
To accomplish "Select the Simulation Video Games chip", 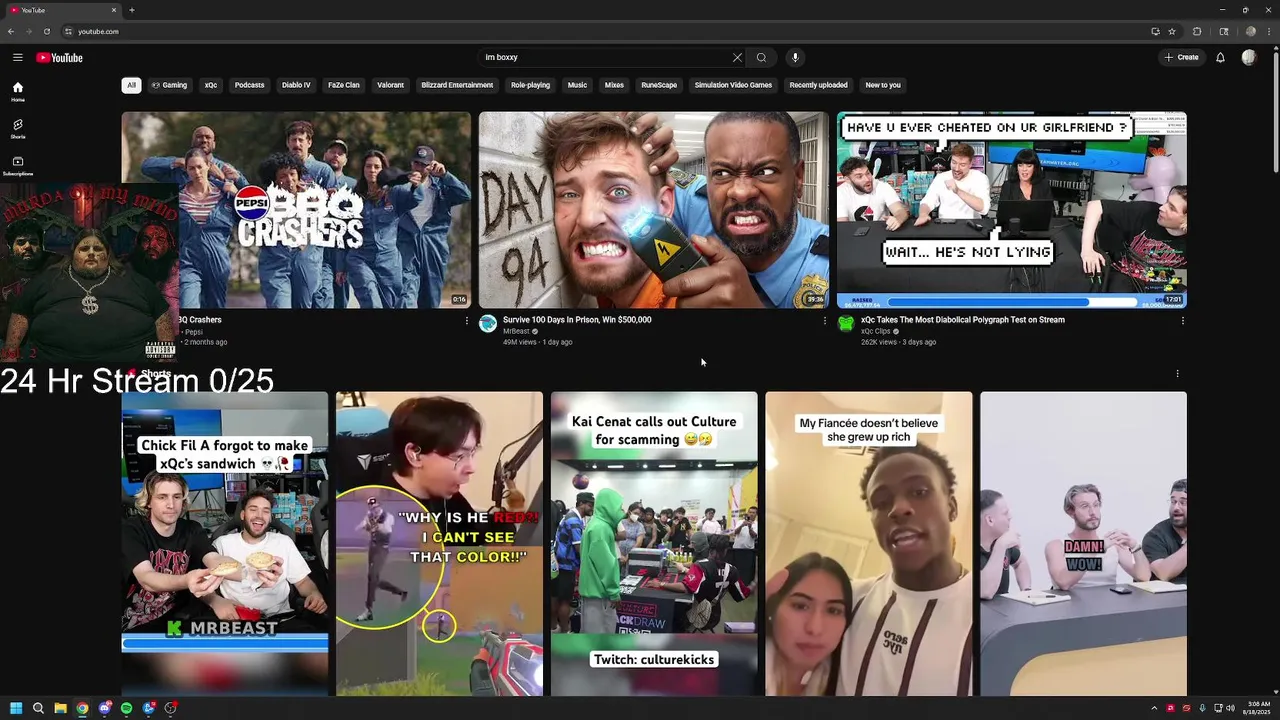I will point(733,85).
